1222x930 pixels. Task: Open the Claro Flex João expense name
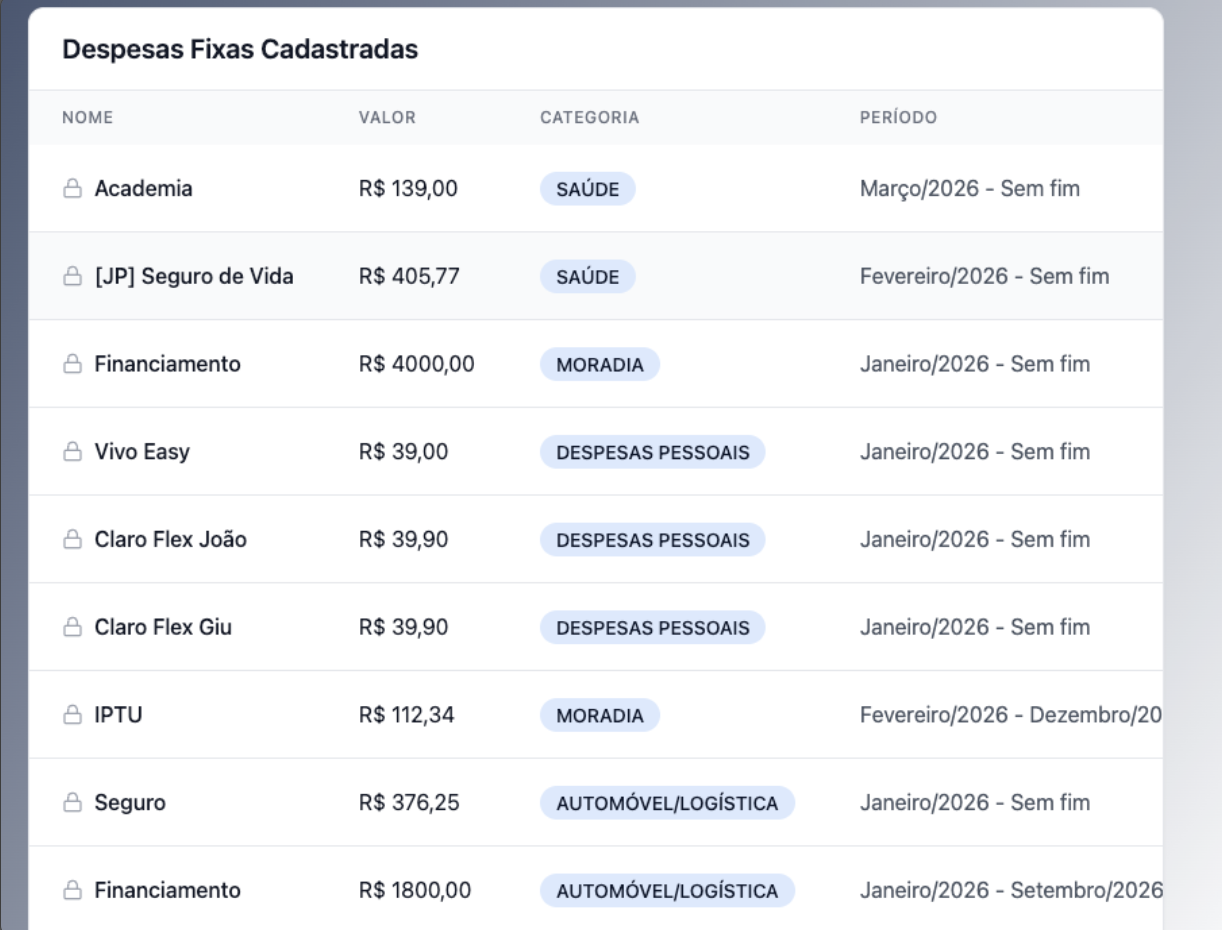[x=170, y=540]
